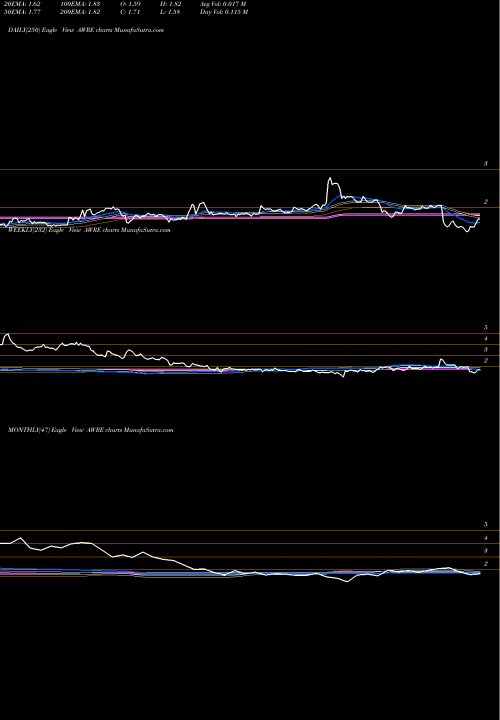Select the close price C: reading
This screenshot has width=500, height=720.
point(130,12)
